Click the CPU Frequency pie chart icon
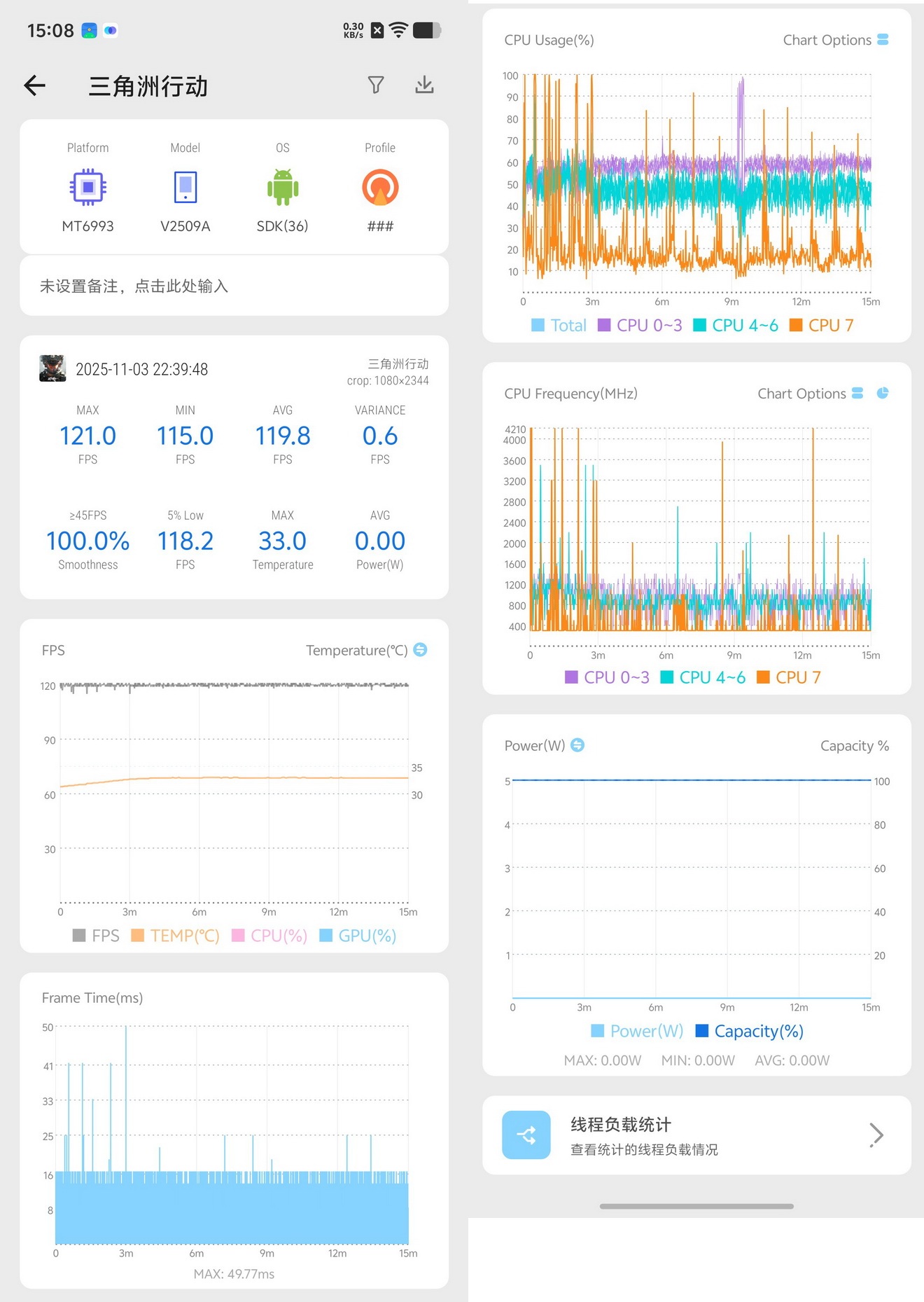This screenshot has height=1302, width=924. (x=883, y=393)
